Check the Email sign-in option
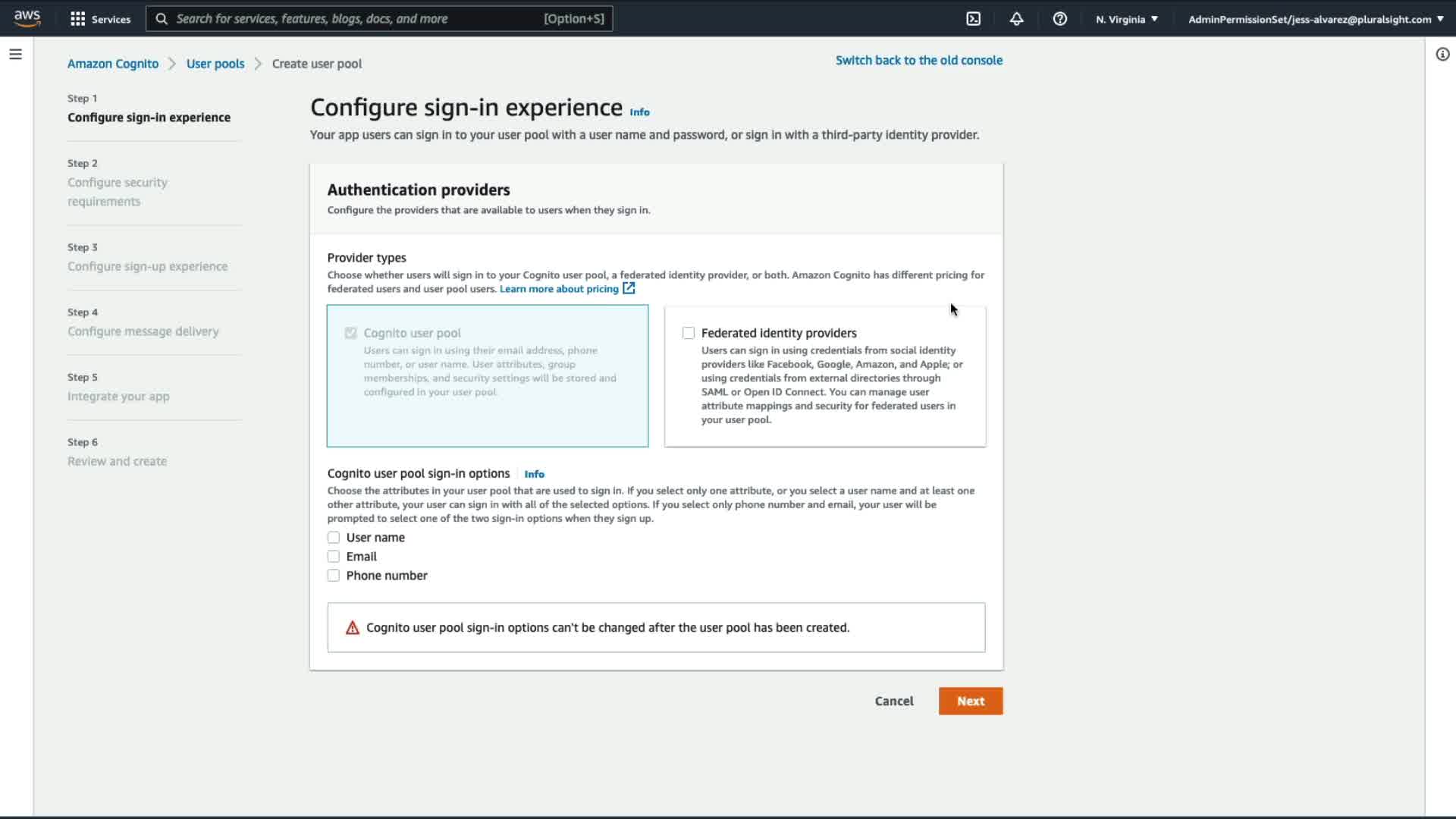Viewport: 1456px width, 819px height. pos(334,557)
